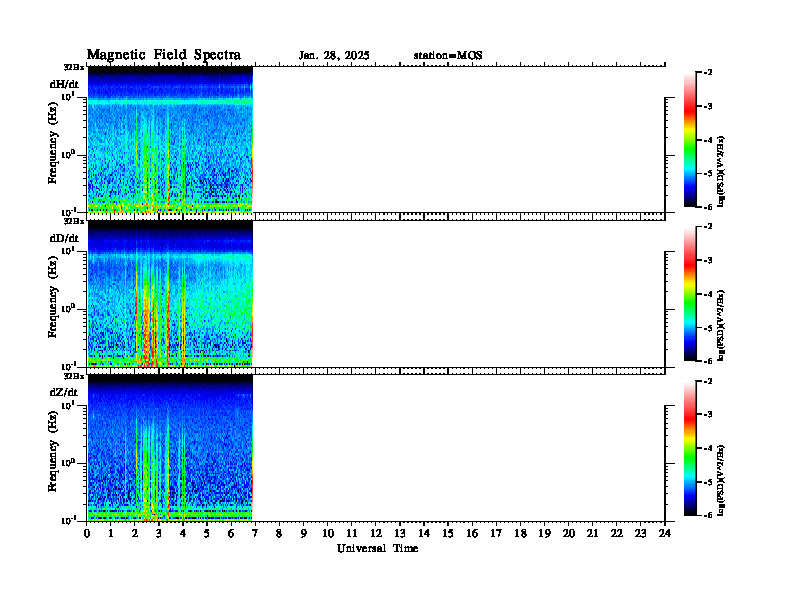Click the "Magnetic Field Spectra" plot title

tap(164, 55)
